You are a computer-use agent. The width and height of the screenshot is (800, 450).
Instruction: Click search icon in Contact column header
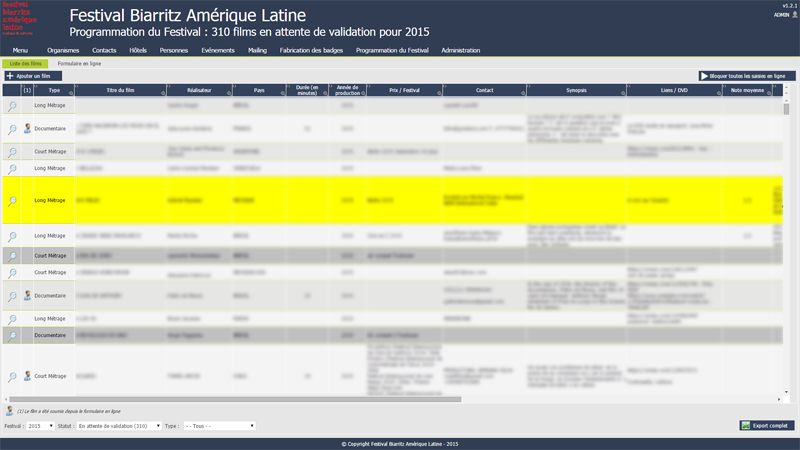pyautogui.click(x=523, y=93)
